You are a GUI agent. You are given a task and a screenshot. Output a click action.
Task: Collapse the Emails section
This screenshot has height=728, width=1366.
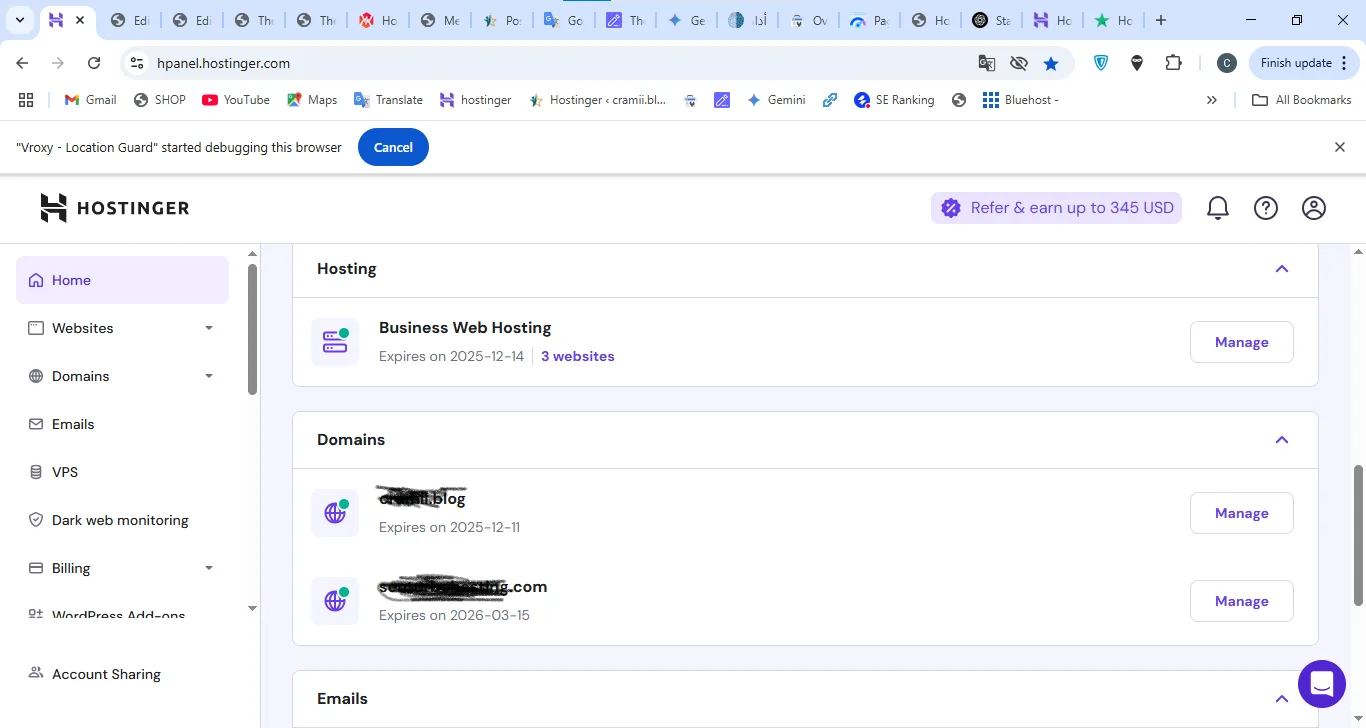[1281, 699]
